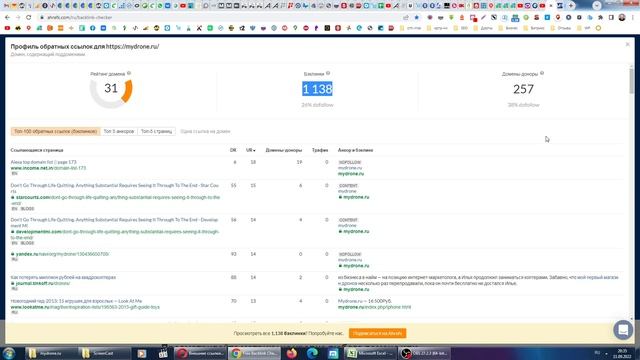The height and width of the screenshot is (360, 640).
Task: Switch to the Chrome Backlink Checker taskbar item
Action: [254, 353]
